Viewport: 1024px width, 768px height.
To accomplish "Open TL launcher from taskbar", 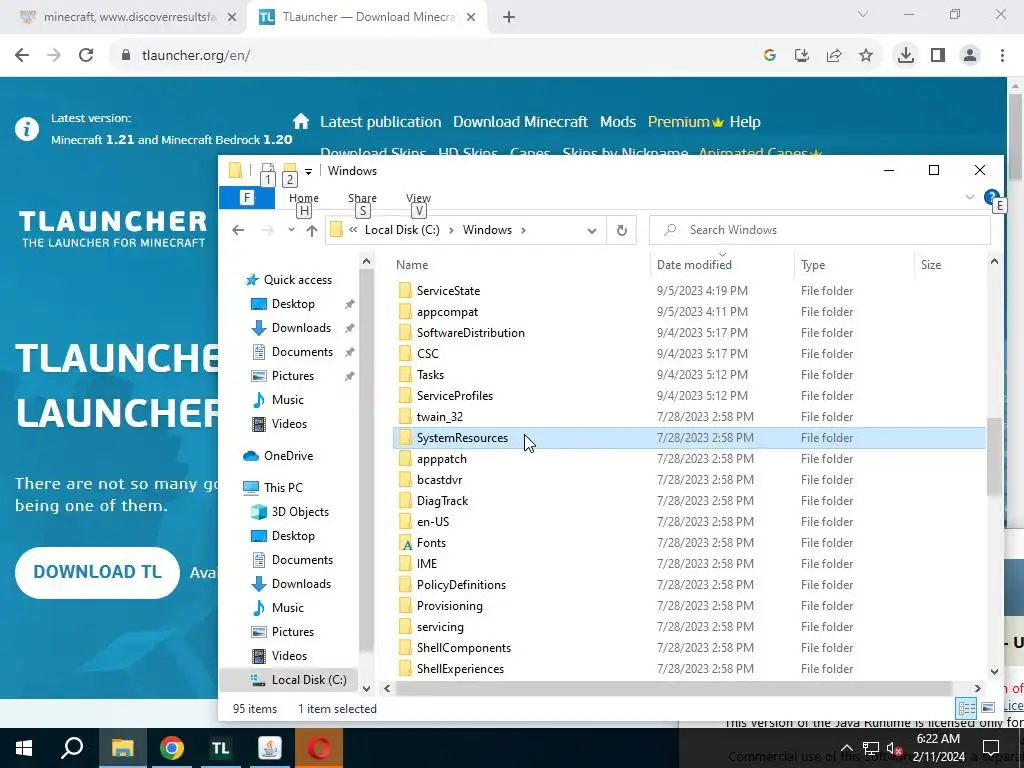I will point(221,748).
